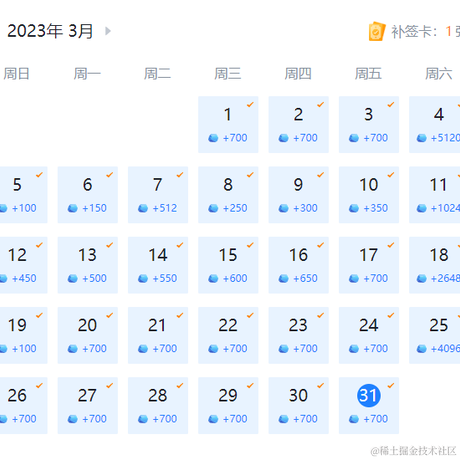Viewport: 460px width, 460px height.
Task: Select calendar day 23
Action: click(x=298, y=336)
